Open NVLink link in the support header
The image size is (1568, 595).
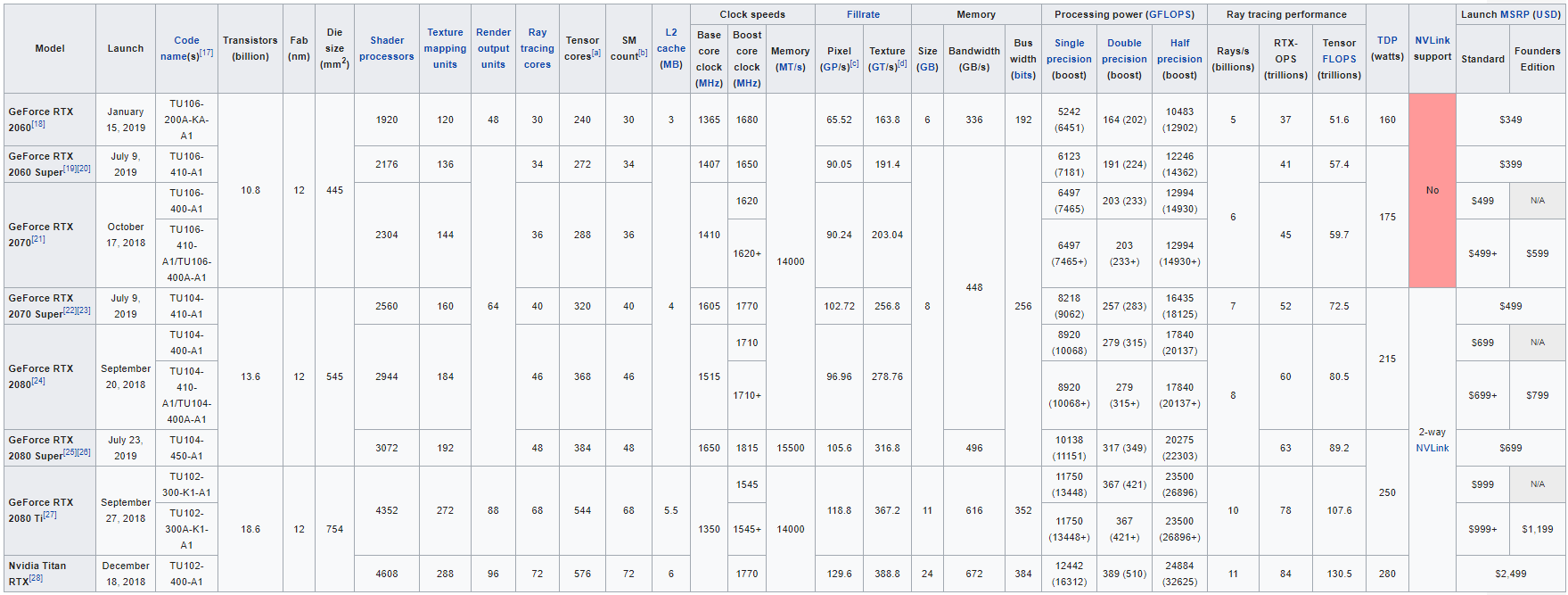pos(1432,40)
